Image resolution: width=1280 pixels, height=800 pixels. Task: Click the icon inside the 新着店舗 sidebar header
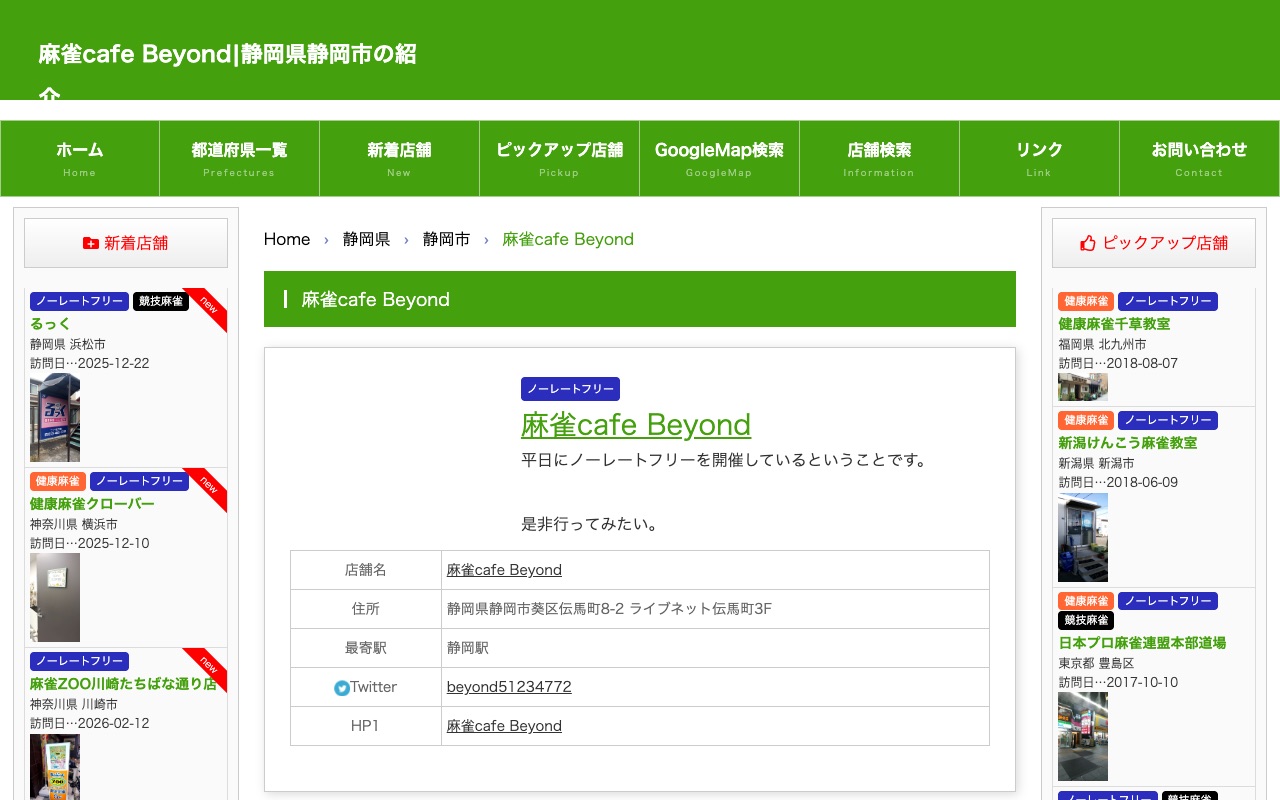(90, 243)
